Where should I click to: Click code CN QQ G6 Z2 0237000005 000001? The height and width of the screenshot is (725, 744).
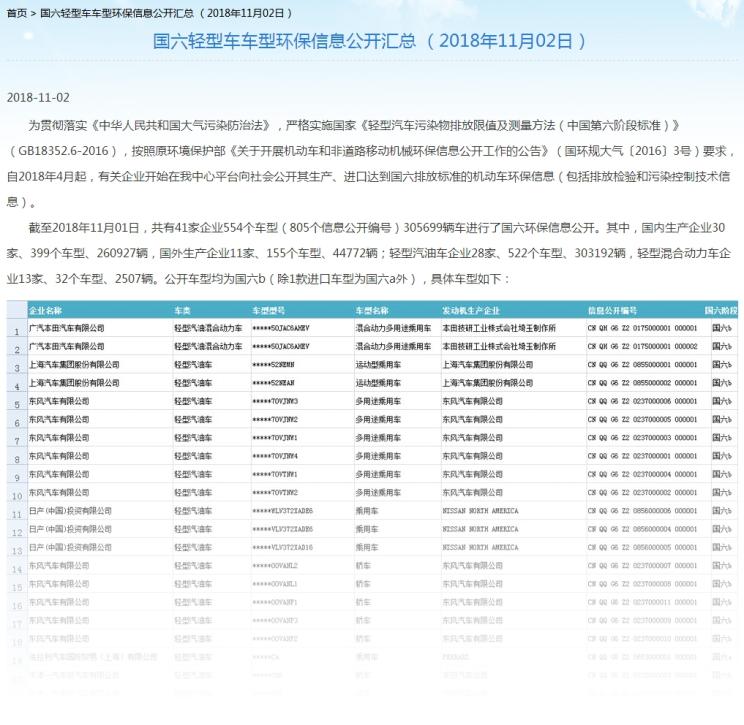[642, 419]
